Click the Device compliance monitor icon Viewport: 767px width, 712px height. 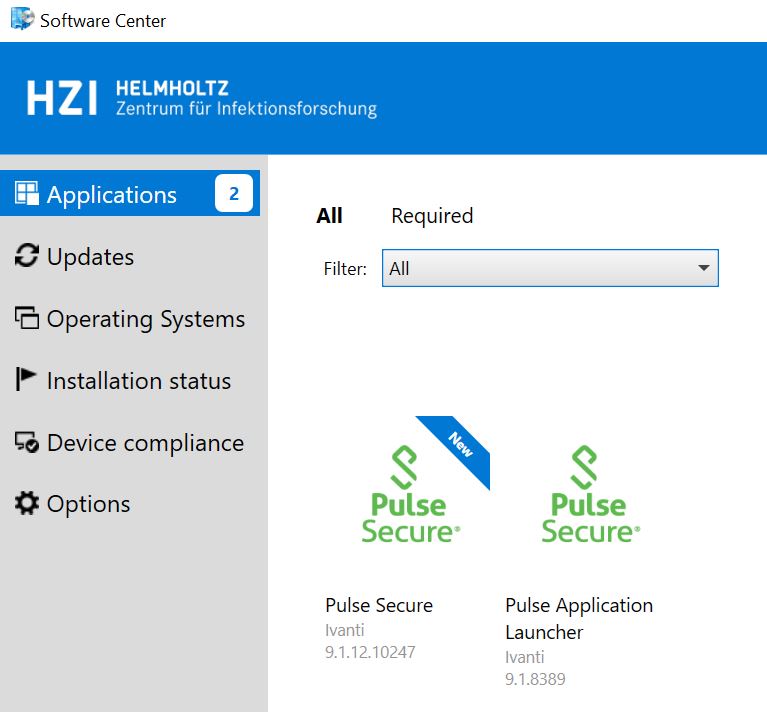(27, 443)
